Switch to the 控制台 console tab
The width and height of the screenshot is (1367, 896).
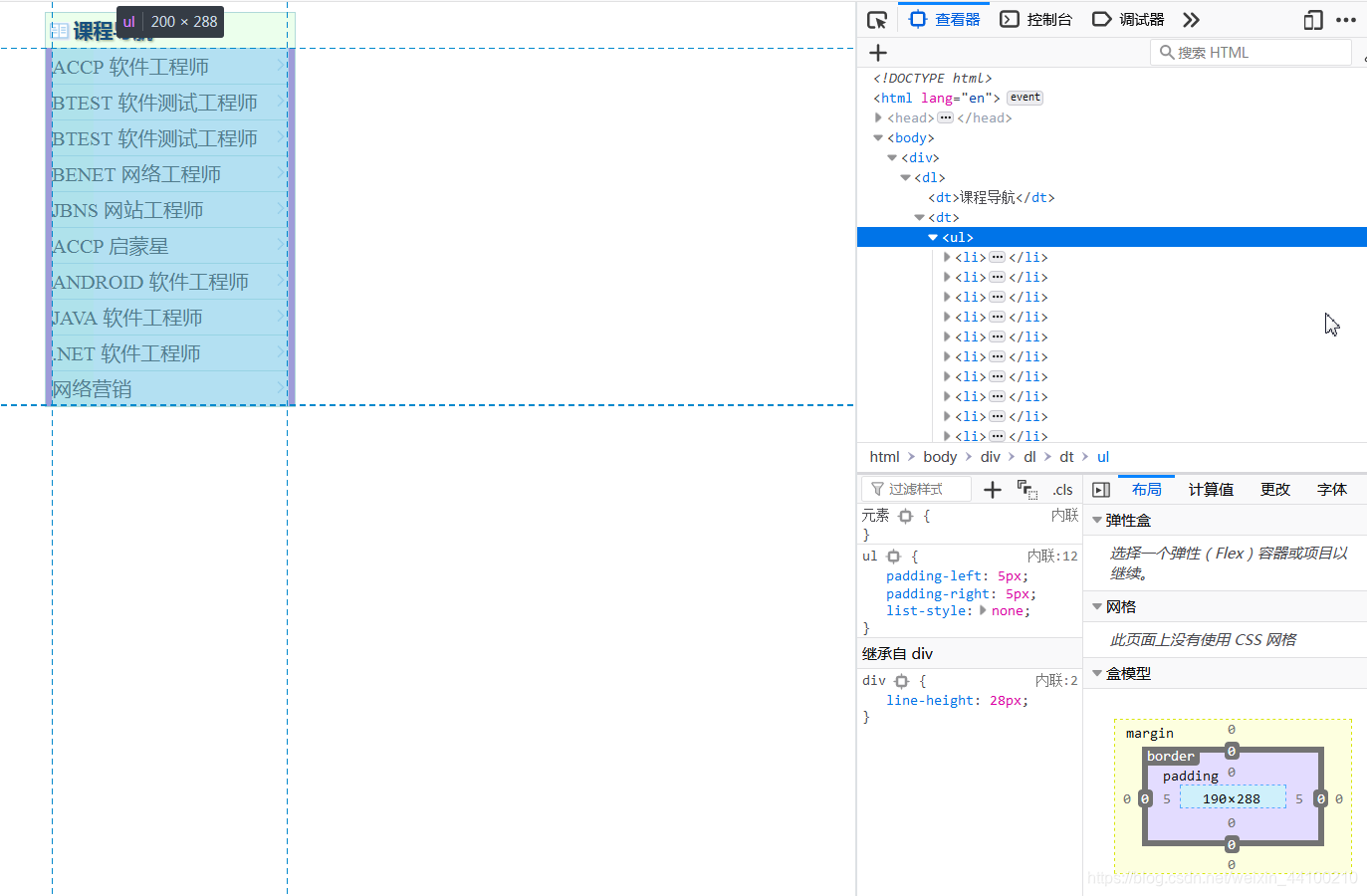[x=1036, y=19]
